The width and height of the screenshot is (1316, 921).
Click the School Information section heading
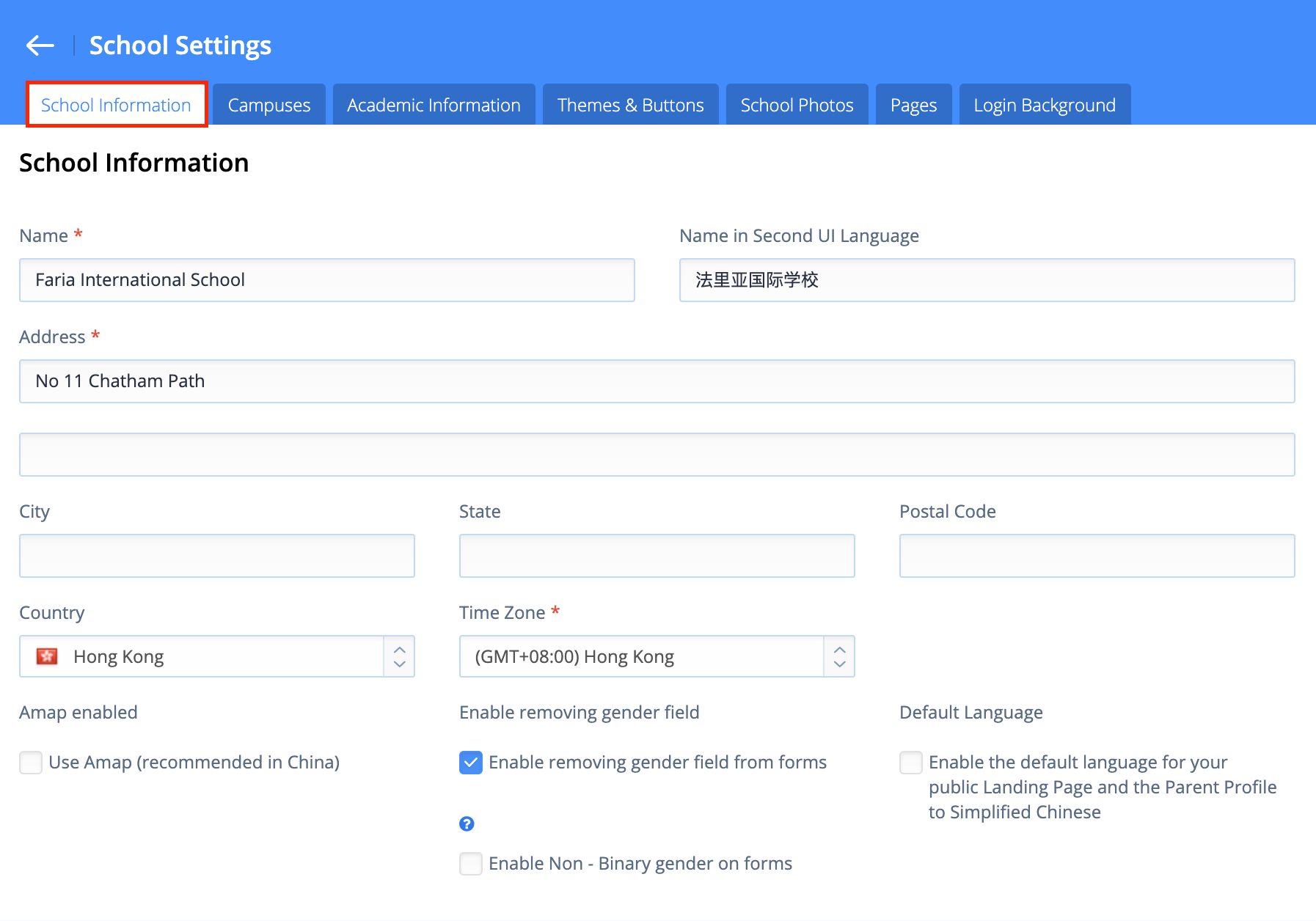point(134,163)
